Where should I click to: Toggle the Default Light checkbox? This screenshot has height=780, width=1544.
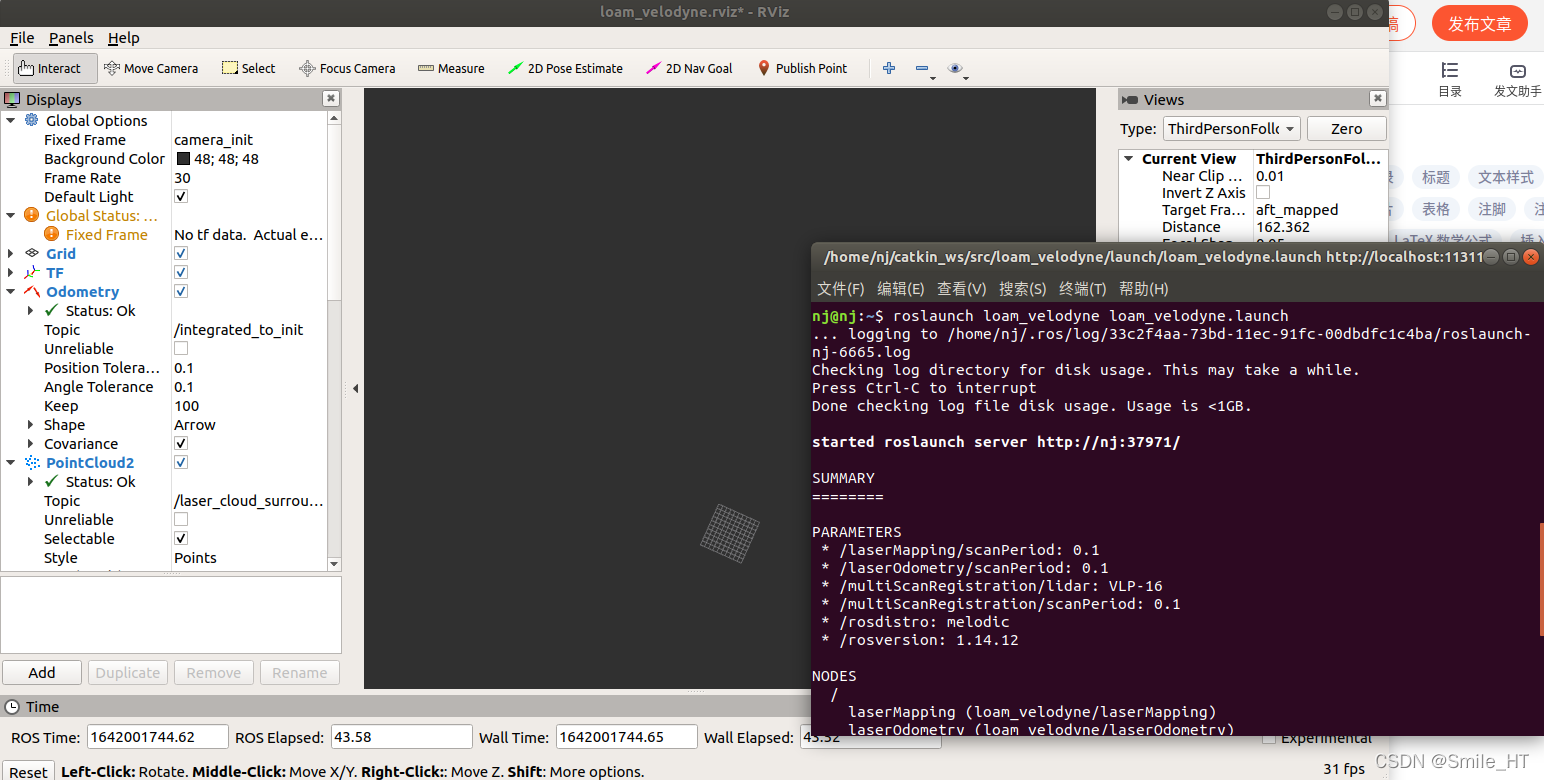[181, 196]
